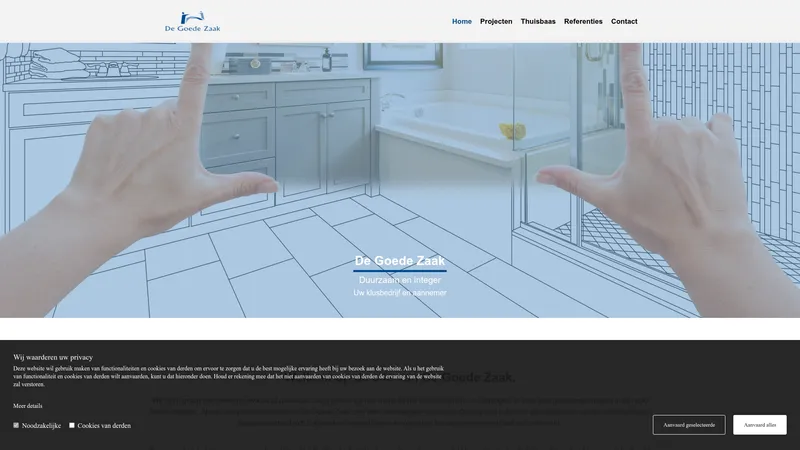Click 'Wij waarderen uw privacy' heading
The image size is (800, 450).
53,357
